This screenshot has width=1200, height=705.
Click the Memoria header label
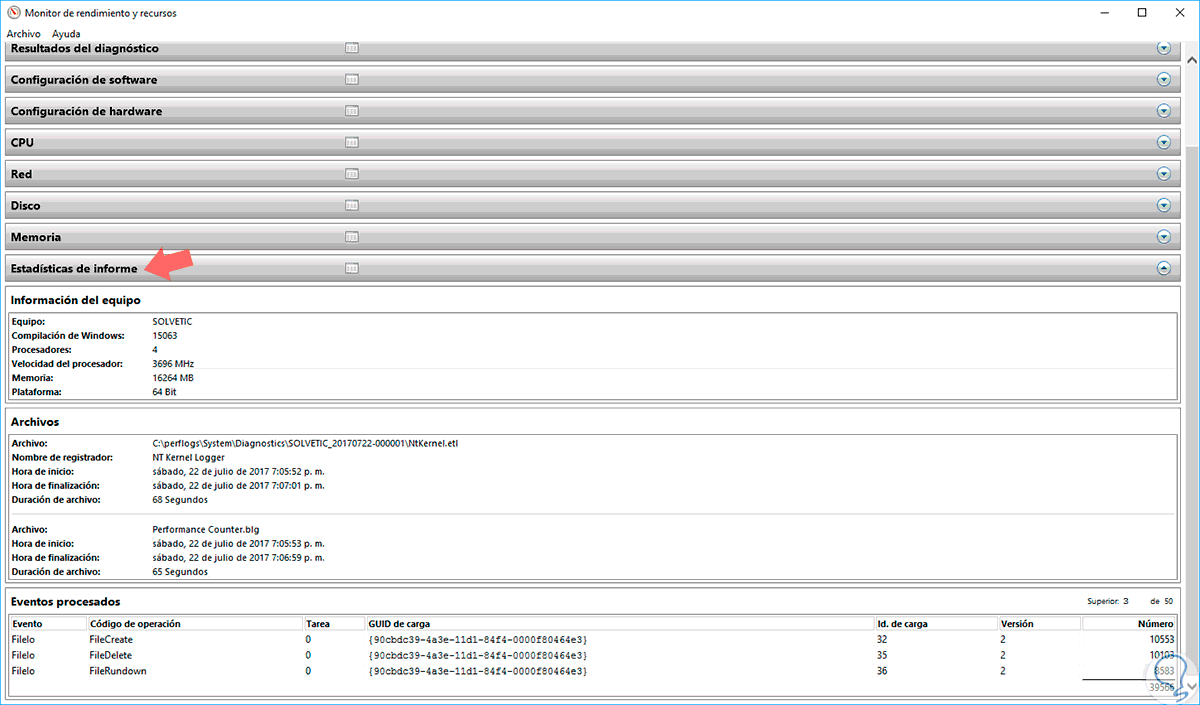[x=36, y=237]
